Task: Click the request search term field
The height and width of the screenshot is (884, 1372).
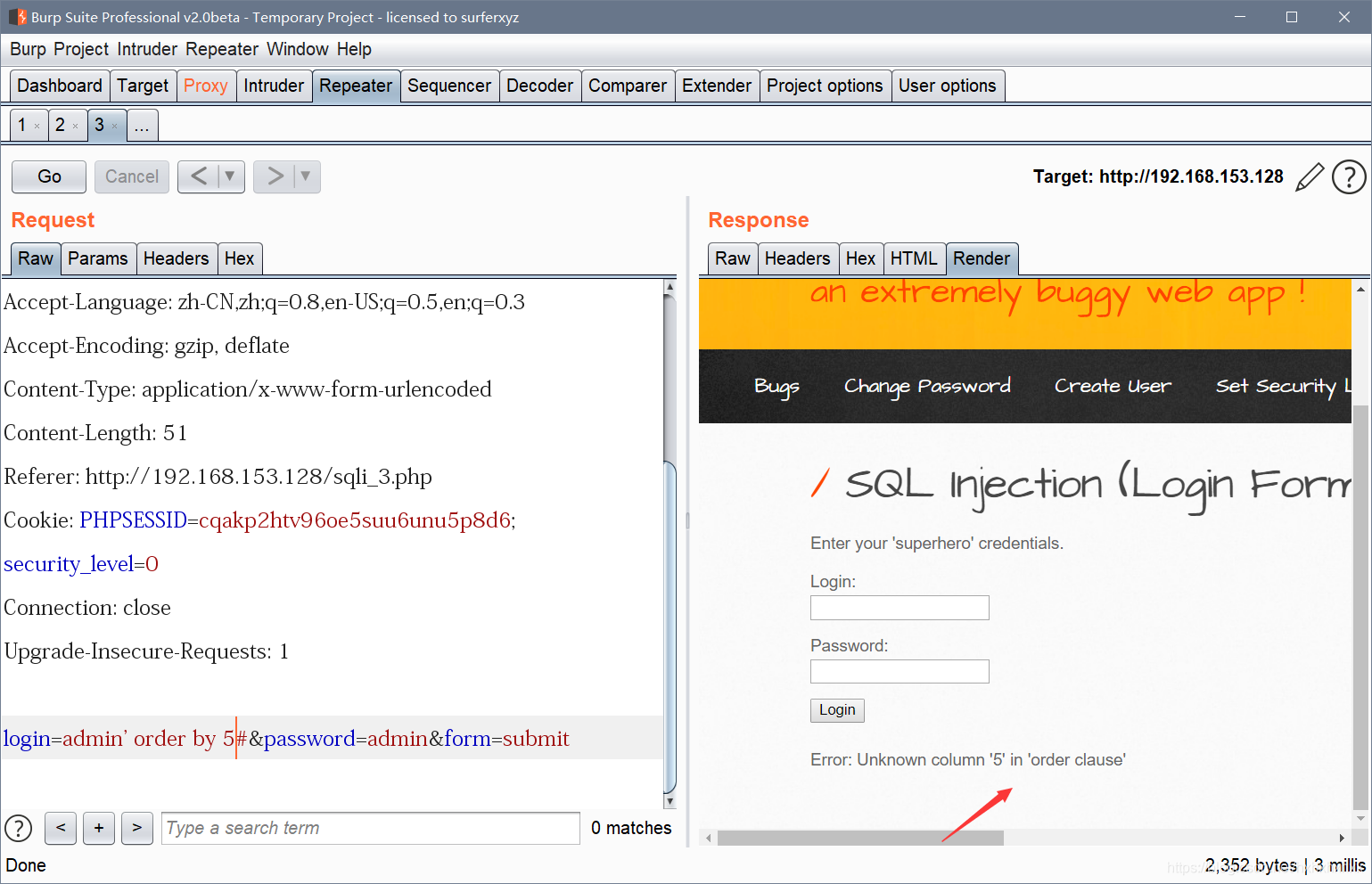Action: pos(371,828)
